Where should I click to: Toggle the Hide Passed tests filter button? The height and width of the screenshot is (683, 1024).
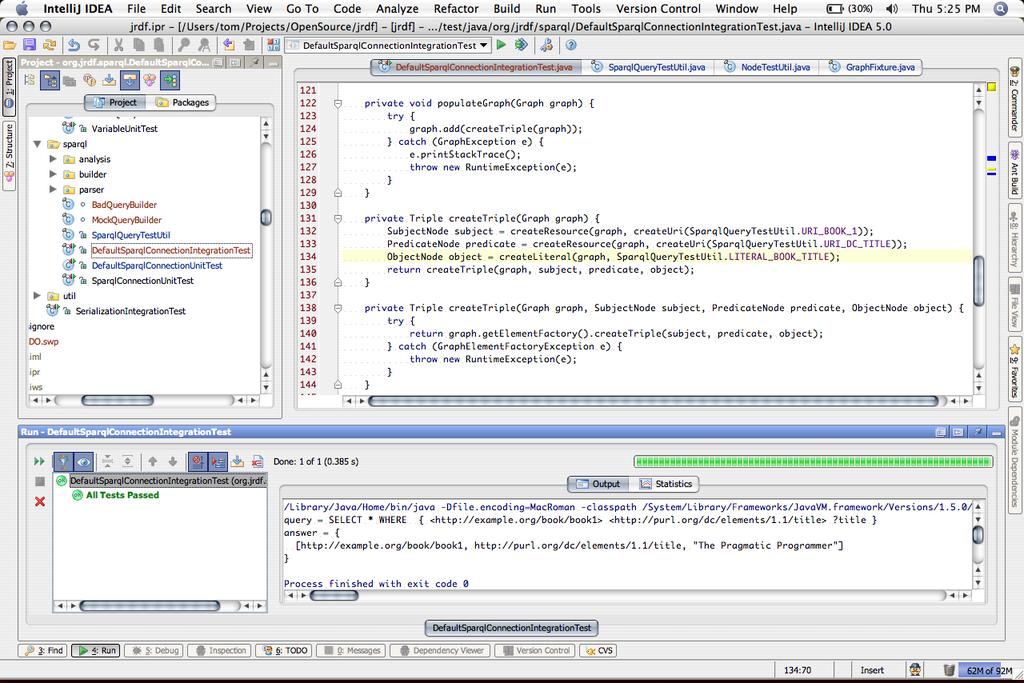[63, 462]
